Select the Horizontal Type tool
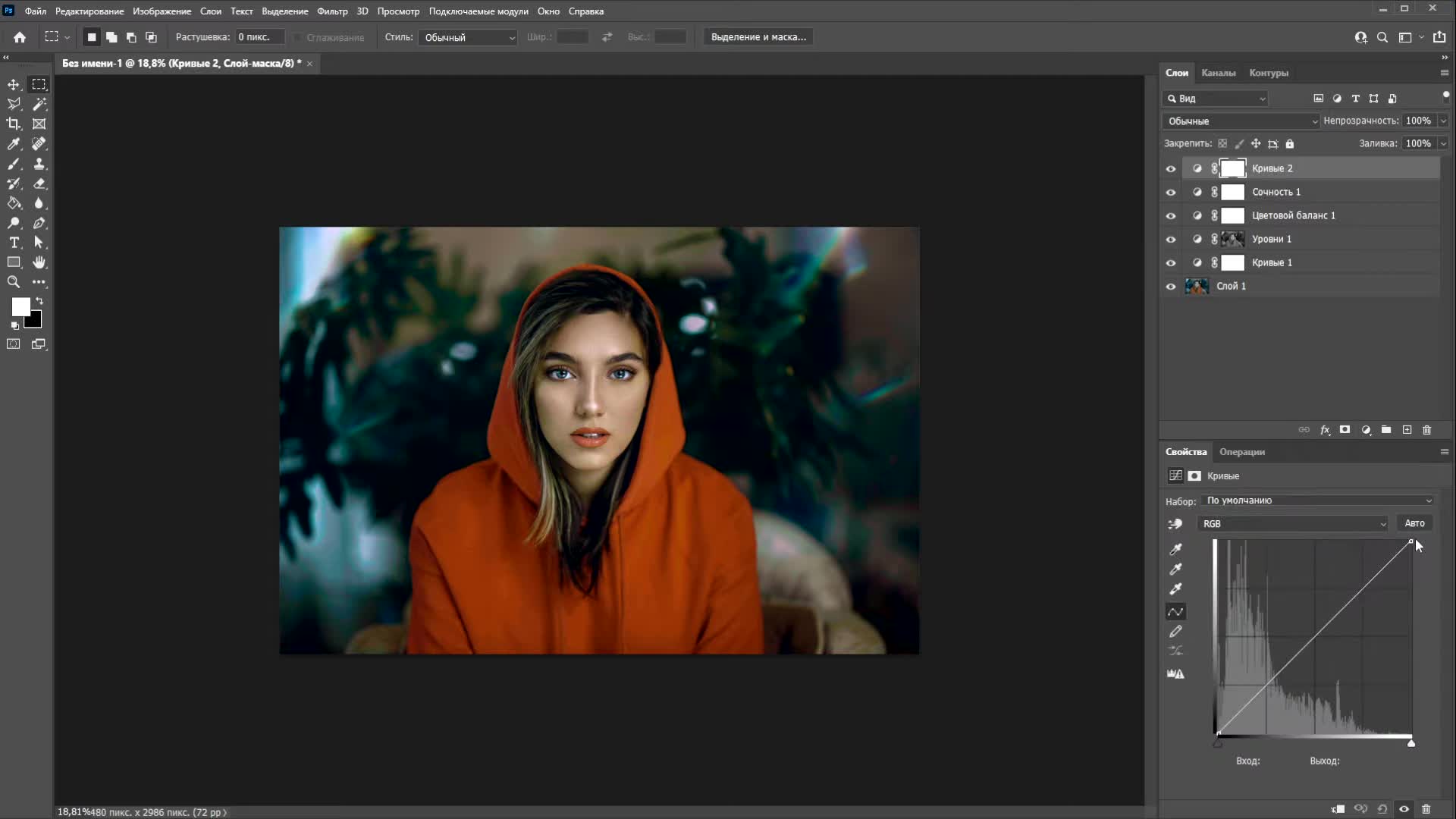 click(x=14, y=243)
